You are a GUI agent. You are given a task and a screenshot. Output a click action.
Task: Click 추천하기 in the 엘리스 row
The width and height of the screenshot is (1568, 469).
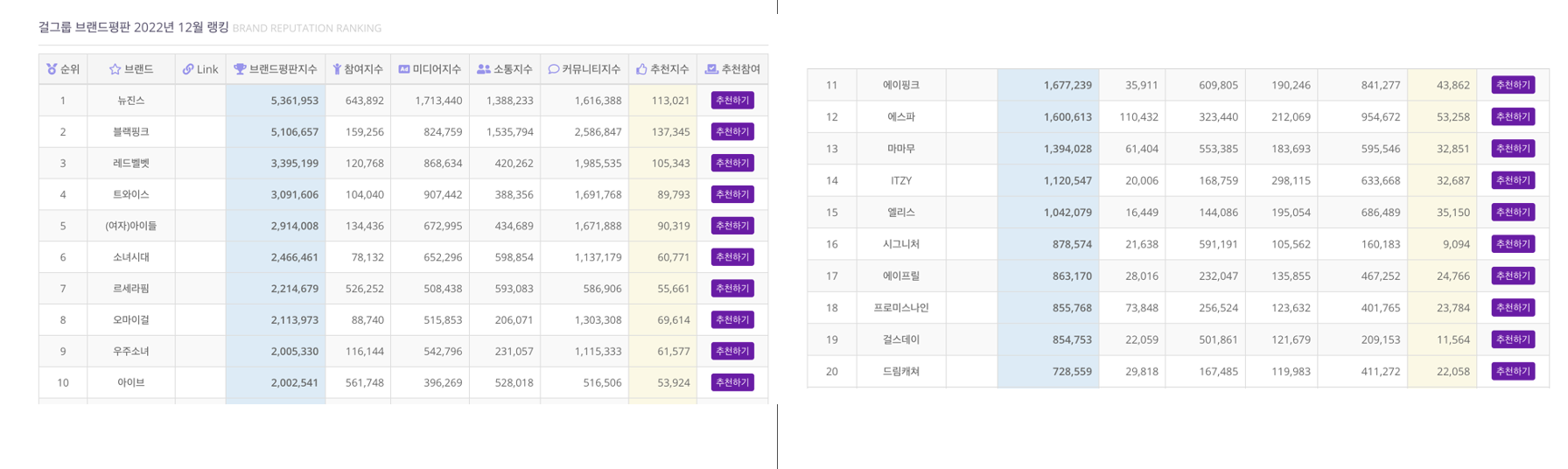1513,213
